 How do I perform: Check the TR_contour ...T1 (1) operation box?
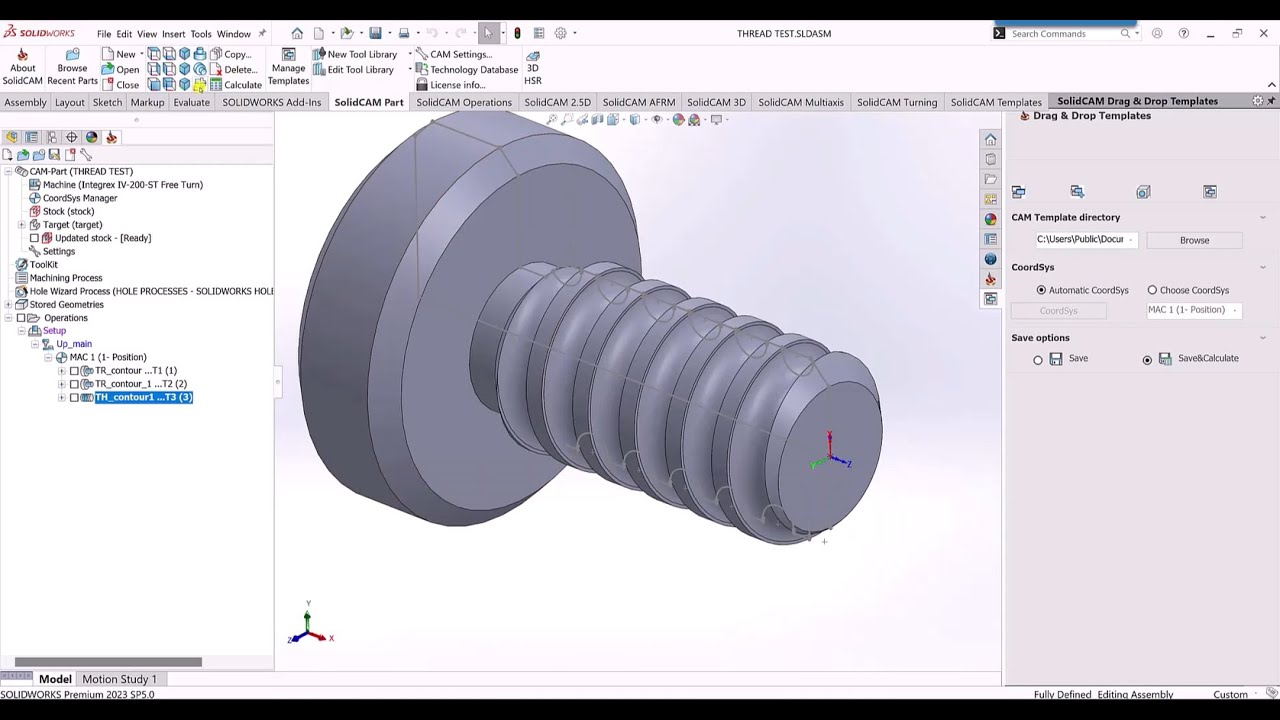coord(74,371)
